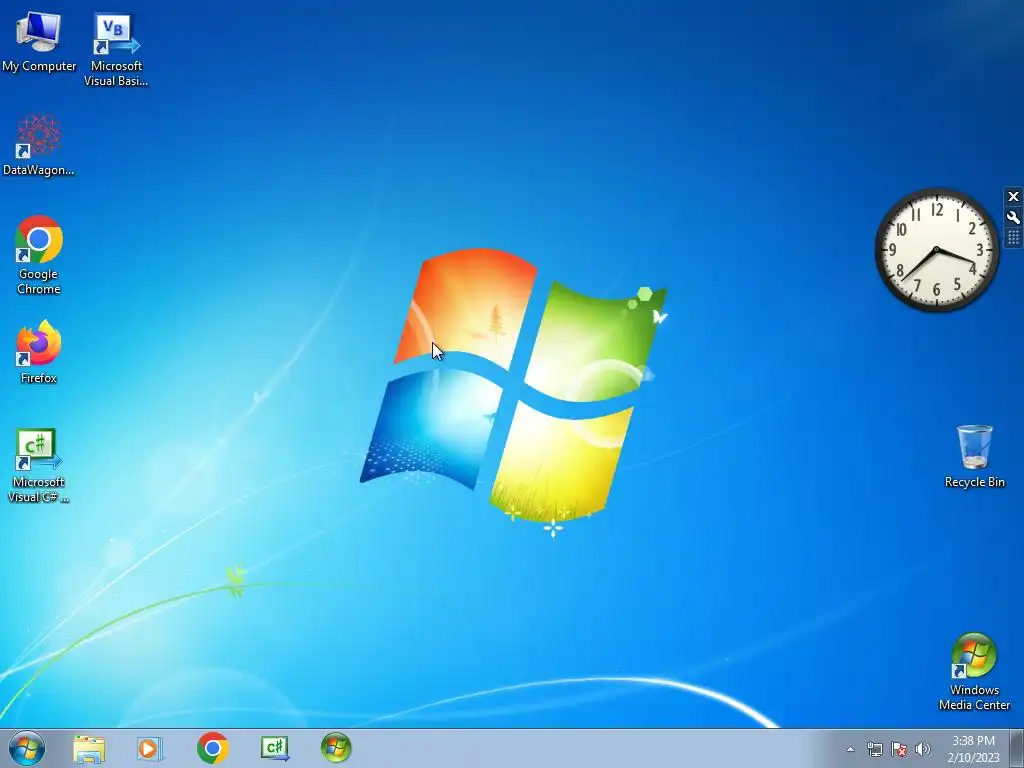Viewport: 1024px width, 768px height.
Task: Select the Windows Media Center desktop shortcut
Action: point(974,672)
